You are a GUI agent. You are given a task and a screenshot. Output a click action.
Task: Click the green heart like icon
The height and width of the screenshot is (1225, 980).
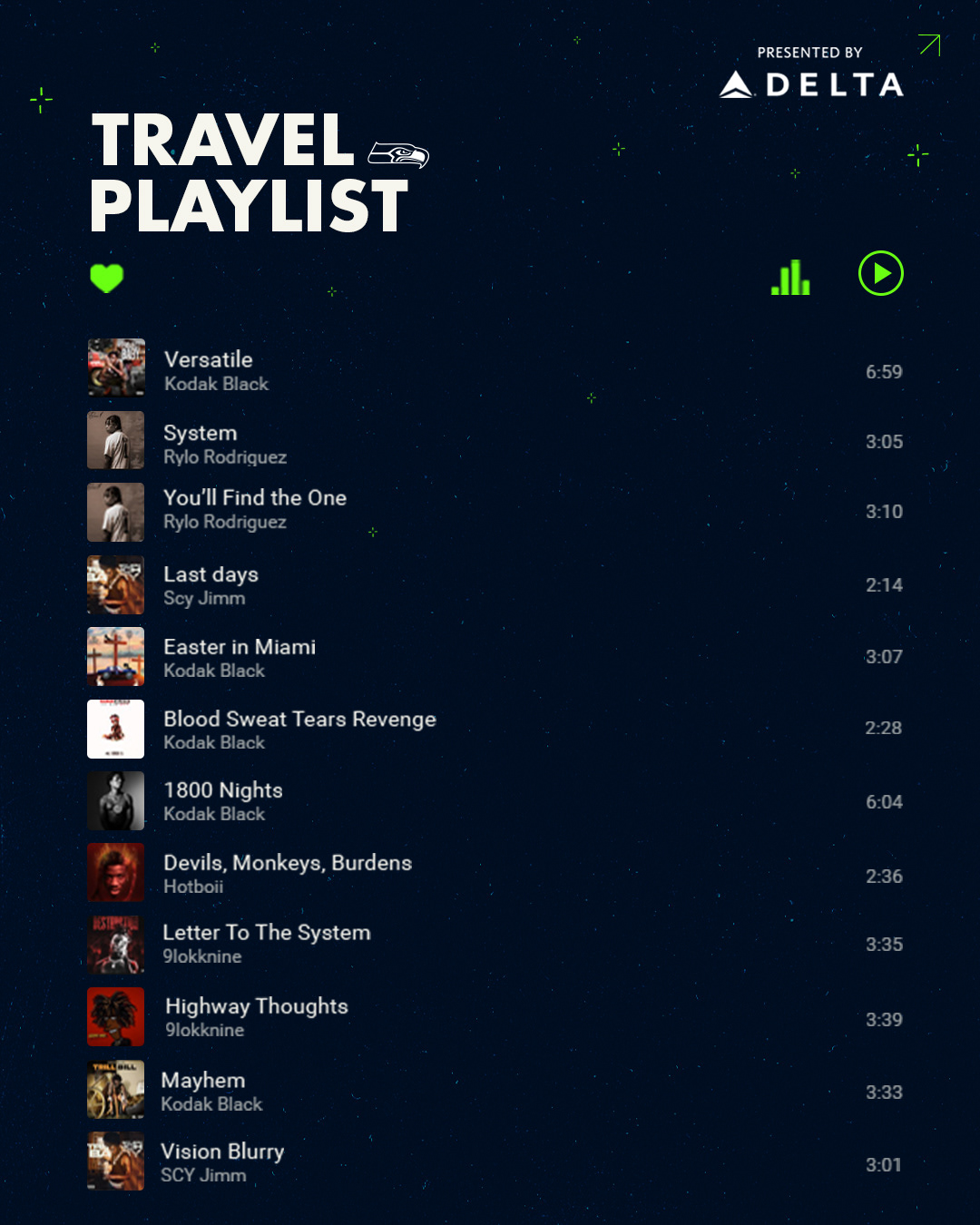[106, 278]
